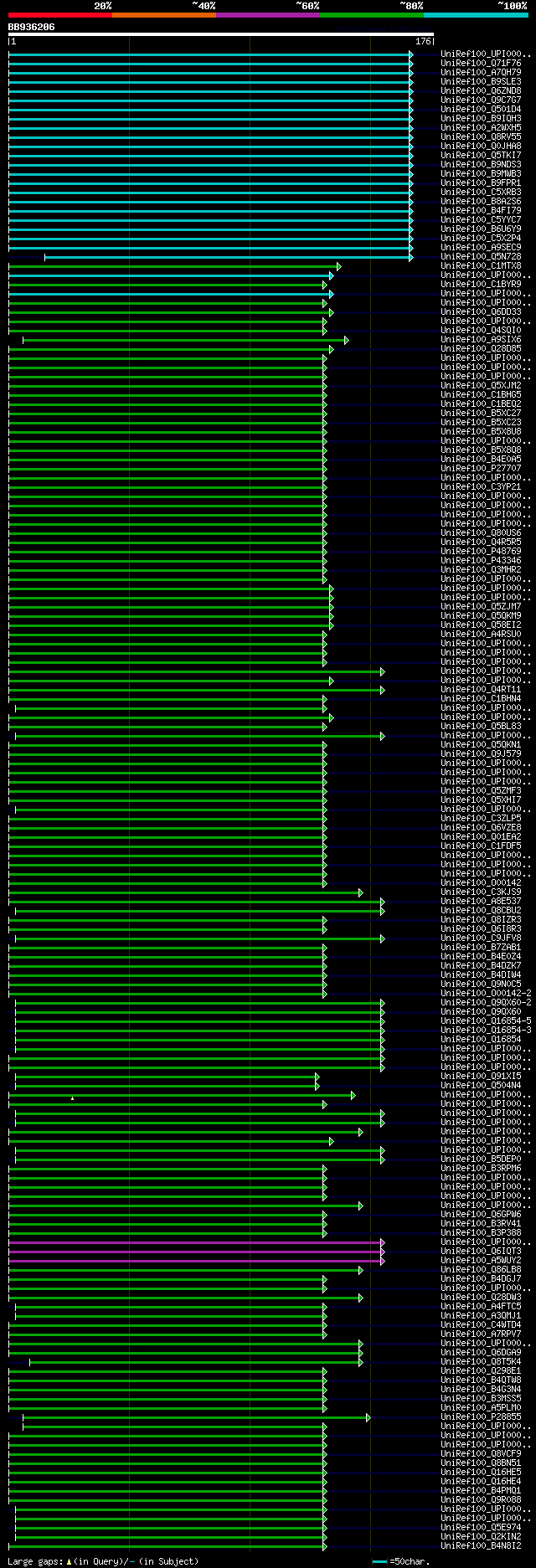
Task: Open hit UniRef100_A5WUY2
Action: coord(481,1261)
